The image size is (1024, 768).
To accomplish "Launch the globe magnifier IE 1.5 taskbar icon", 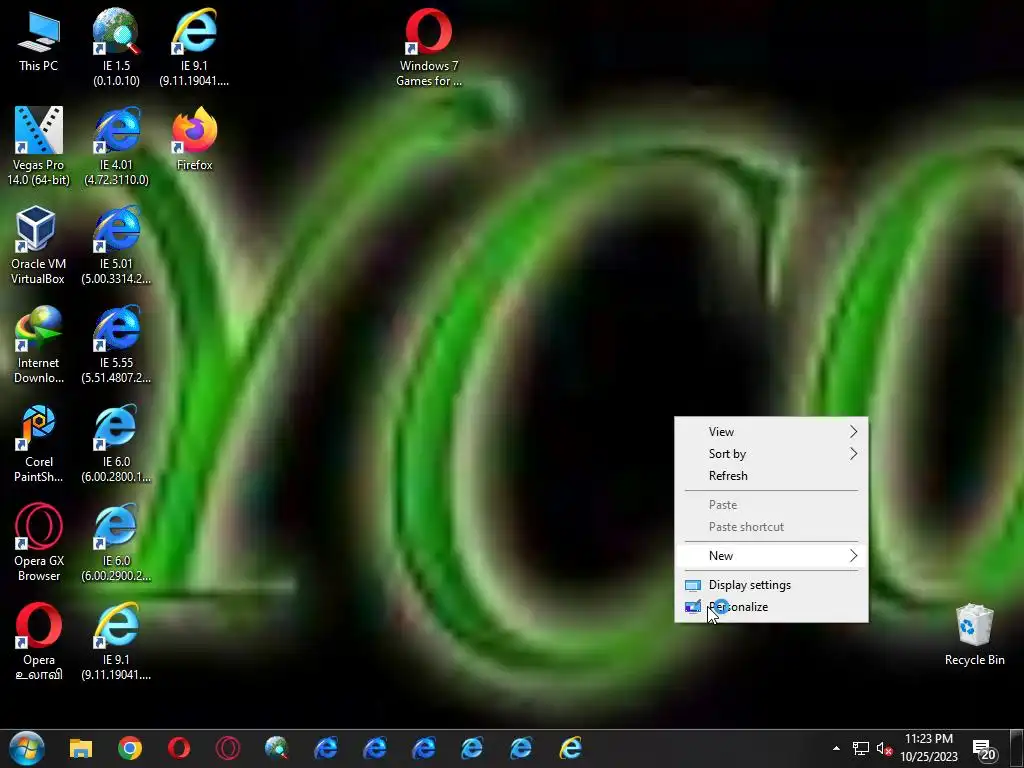I will 277,748.
